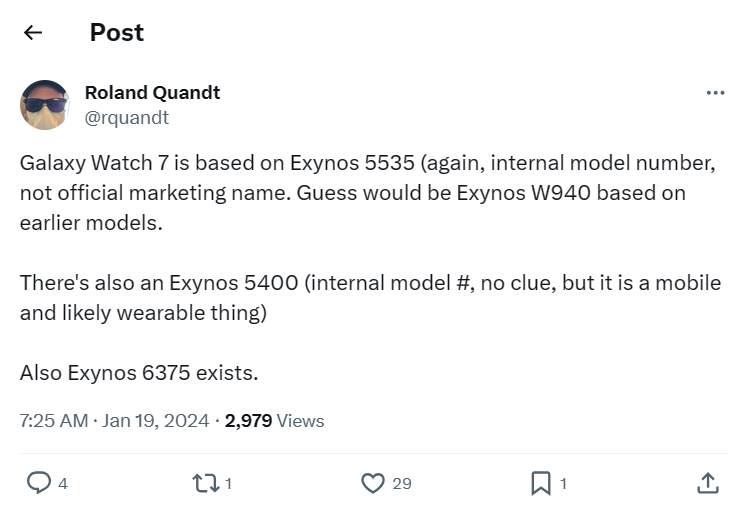Bookmark this post
Screen dimensions: 745x508
click(540, 483)
